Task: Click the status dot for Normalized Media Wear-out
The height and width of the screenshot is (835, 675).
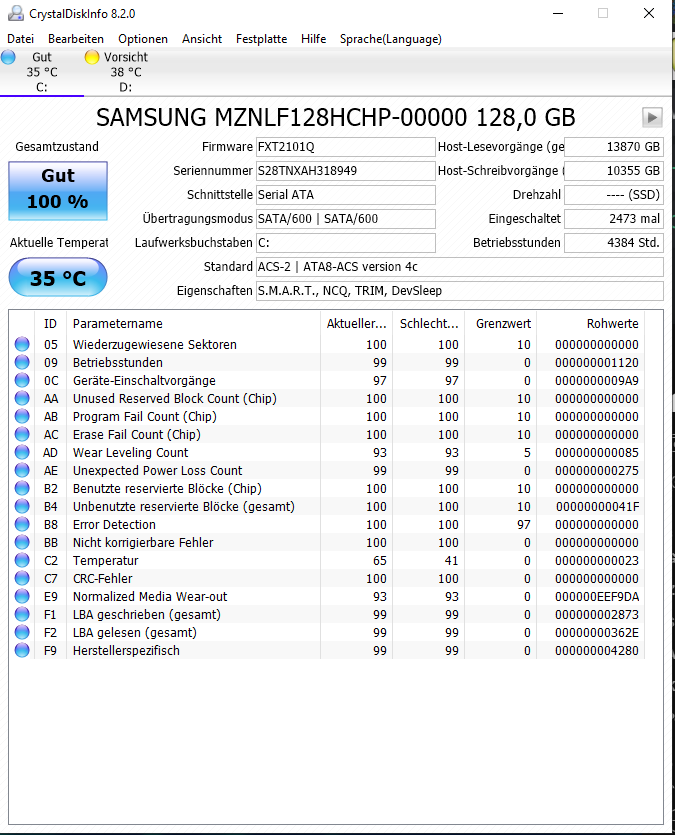Action: coord(22,596)
